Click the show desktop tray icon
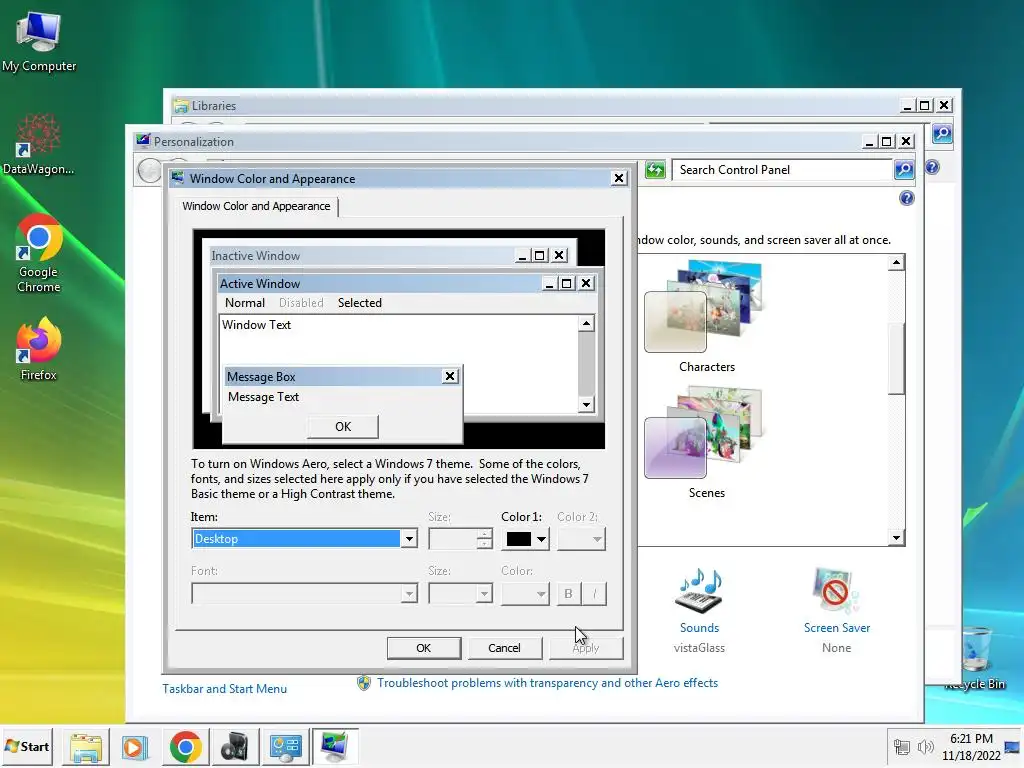This screenshot has height=768, width=1024. click(1013, 747)
